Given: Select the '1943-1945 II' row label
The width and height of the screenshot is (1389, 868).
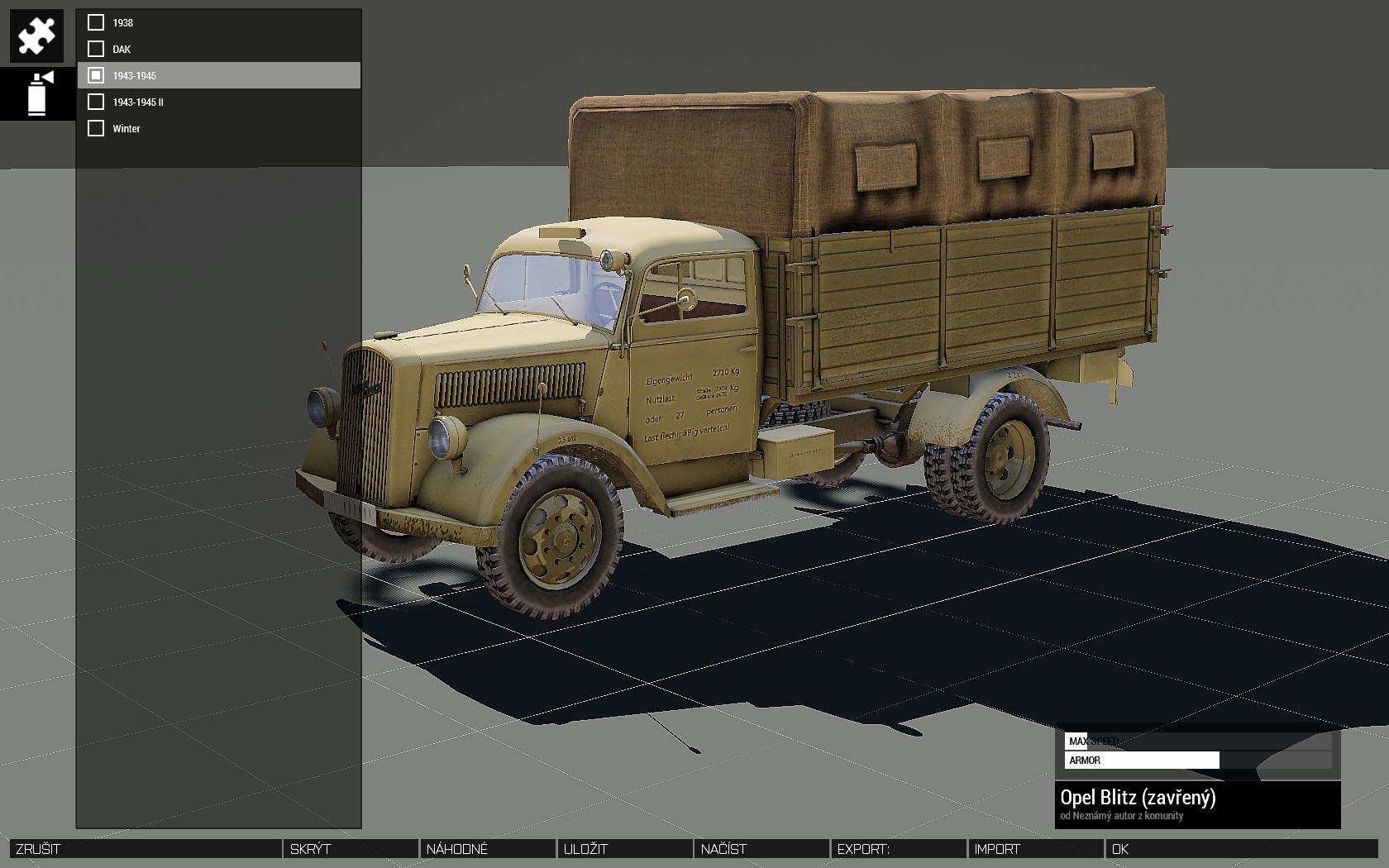Looking at the screenshot, I should click(x=138, y=102).
